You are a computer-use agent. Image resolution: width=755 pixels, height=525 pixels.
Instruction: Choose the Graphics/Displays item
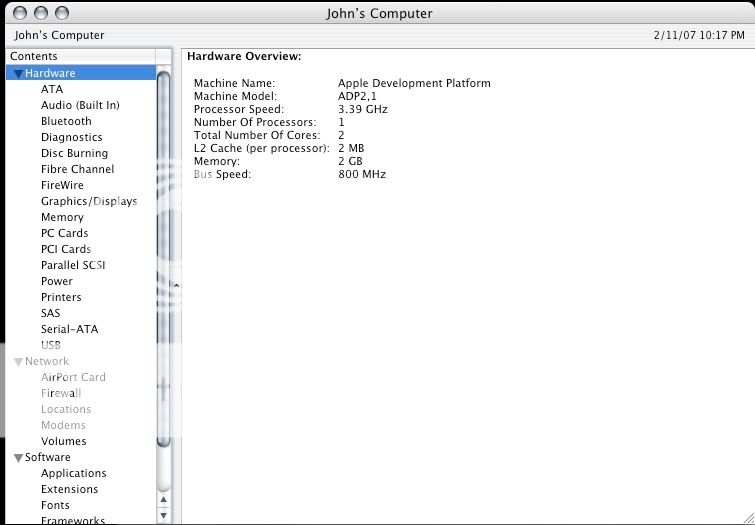tap(89, 201)
